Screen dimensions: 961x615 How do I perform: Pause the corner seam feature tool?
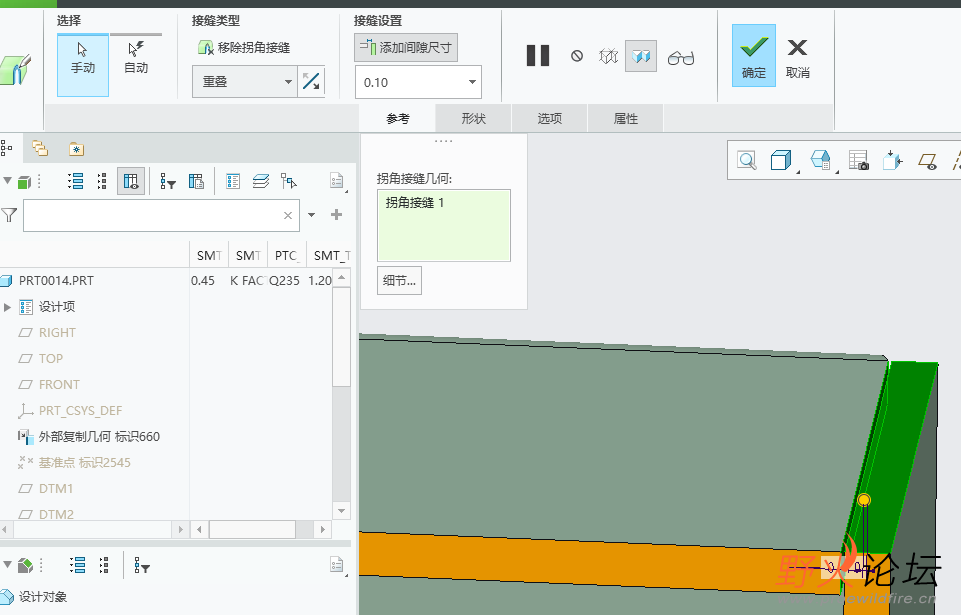coord(538,56)
